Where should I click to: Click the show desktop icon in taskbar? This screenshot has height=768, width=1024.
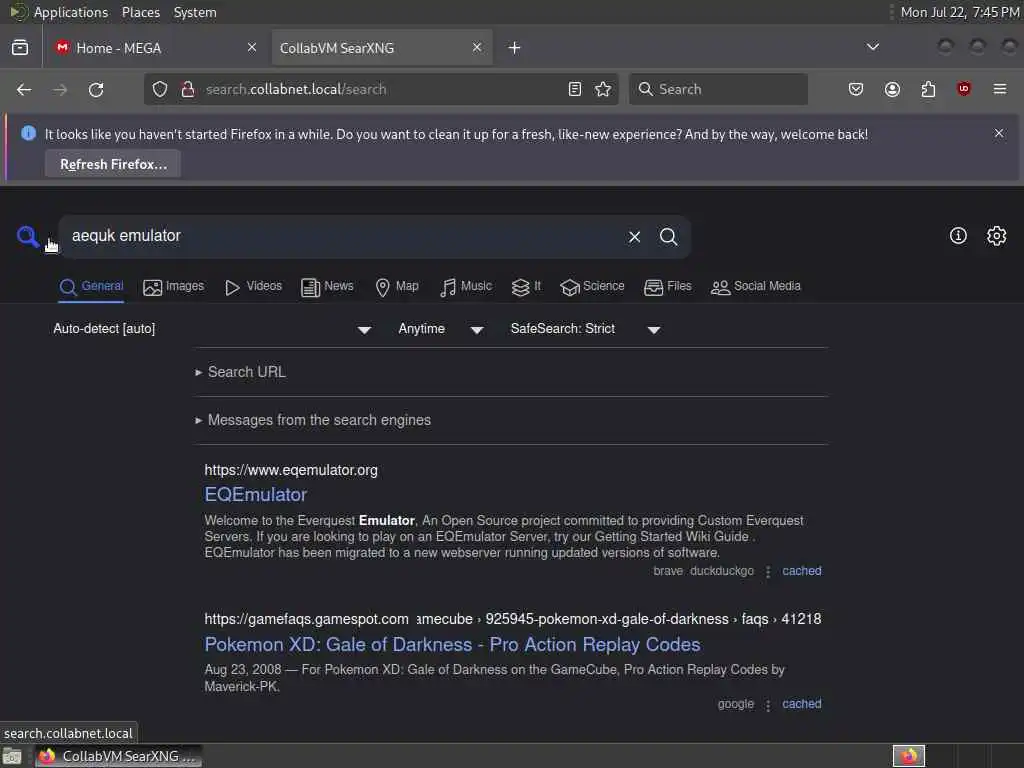[12, 757]
